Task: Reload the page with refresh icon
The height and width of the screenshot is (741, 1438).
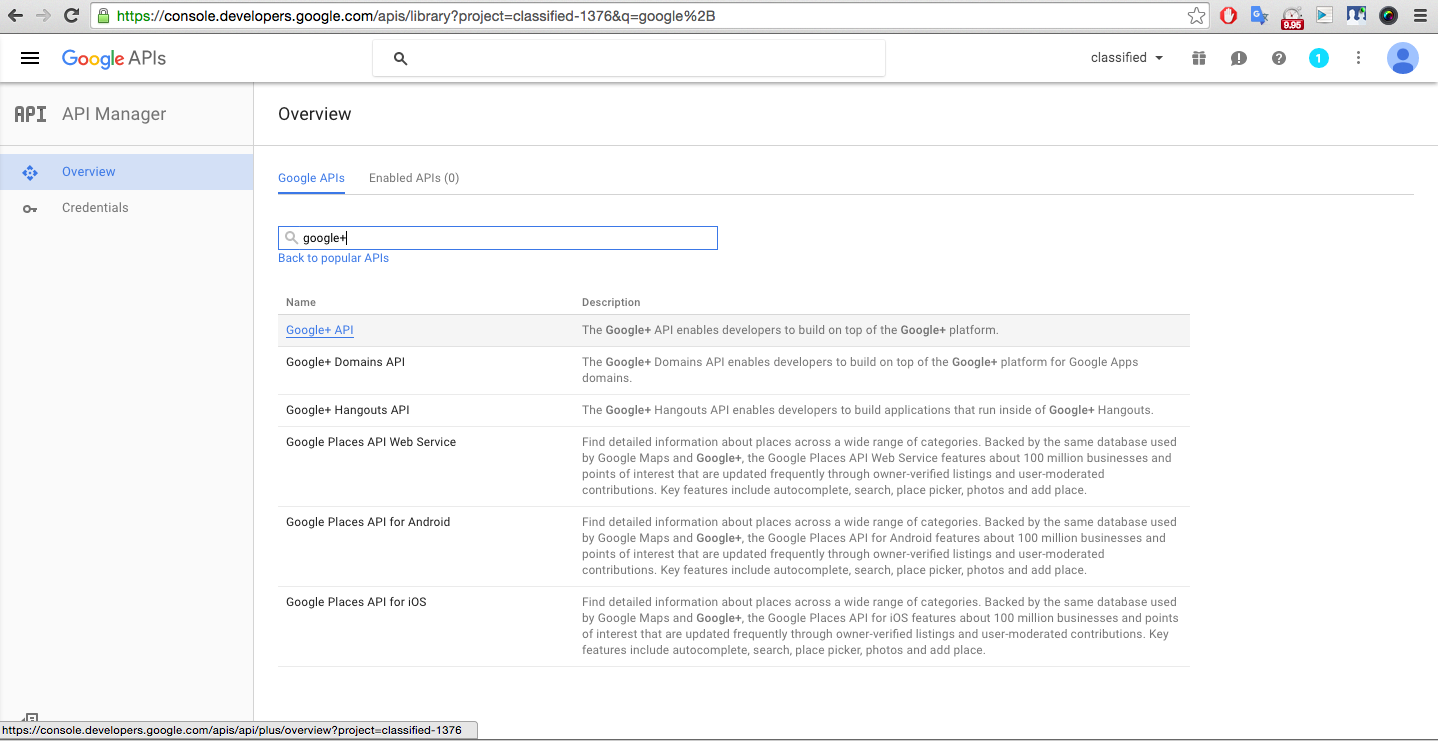Action: (71, 15)
